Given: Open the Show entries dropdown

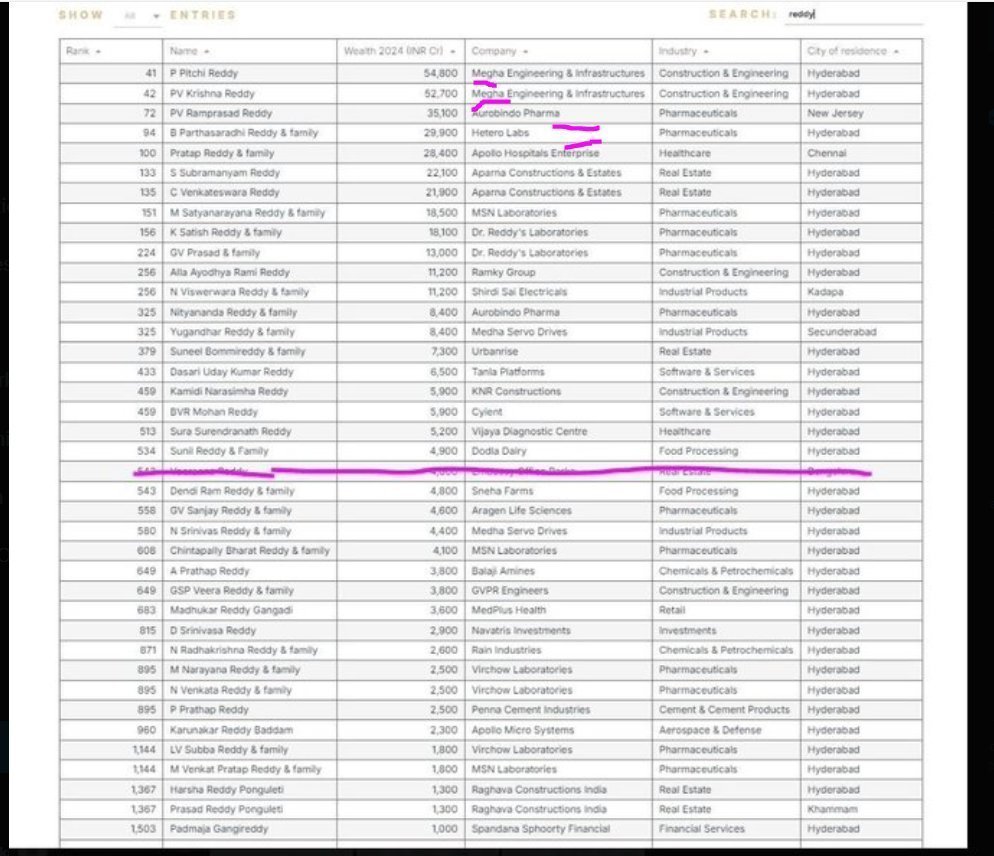Looking at the screenshot, I should click(x=137, y=16).
